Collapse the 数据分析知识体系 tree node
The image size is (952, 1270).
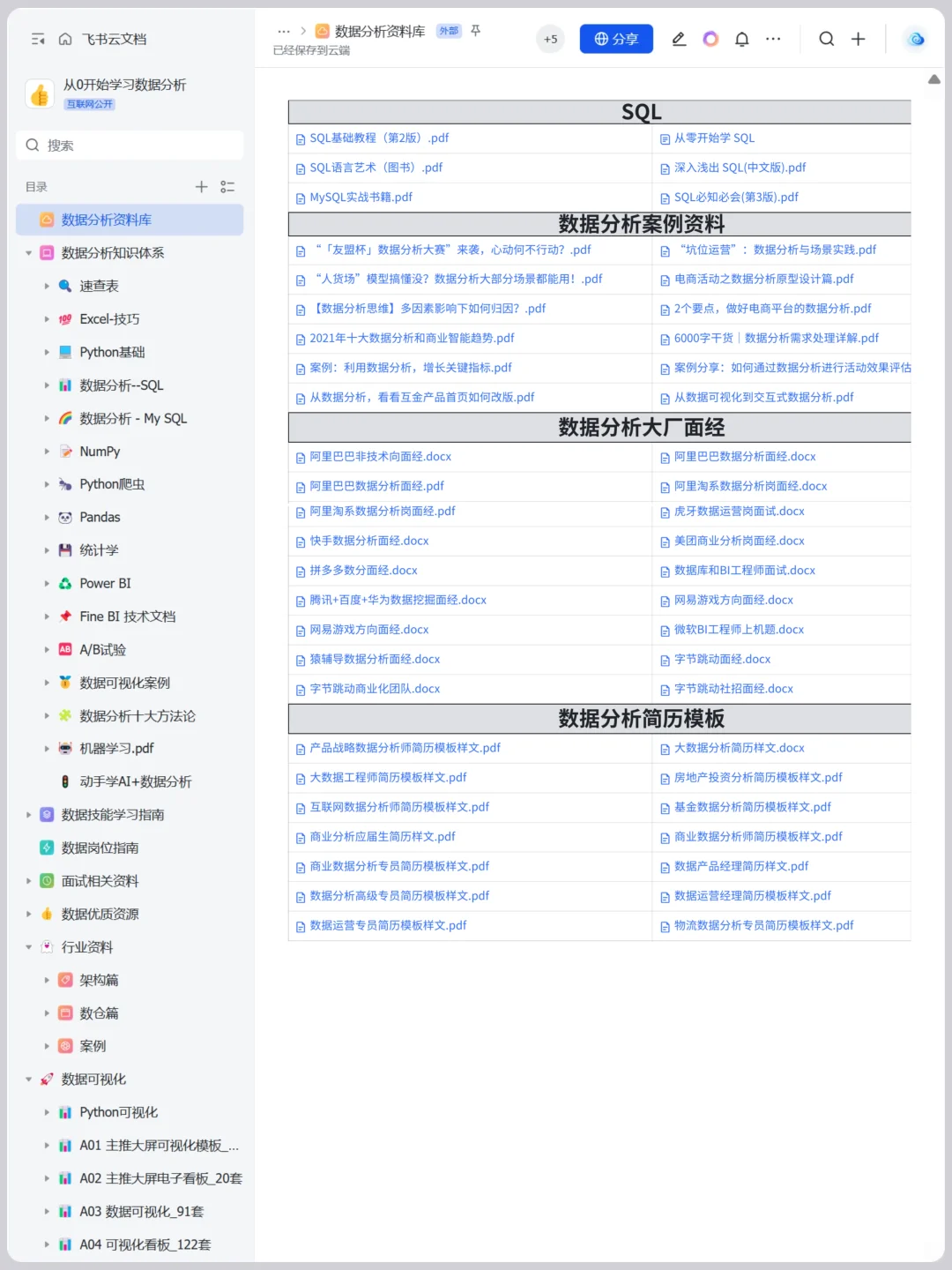pyautogui.click(x=28, y=253)
